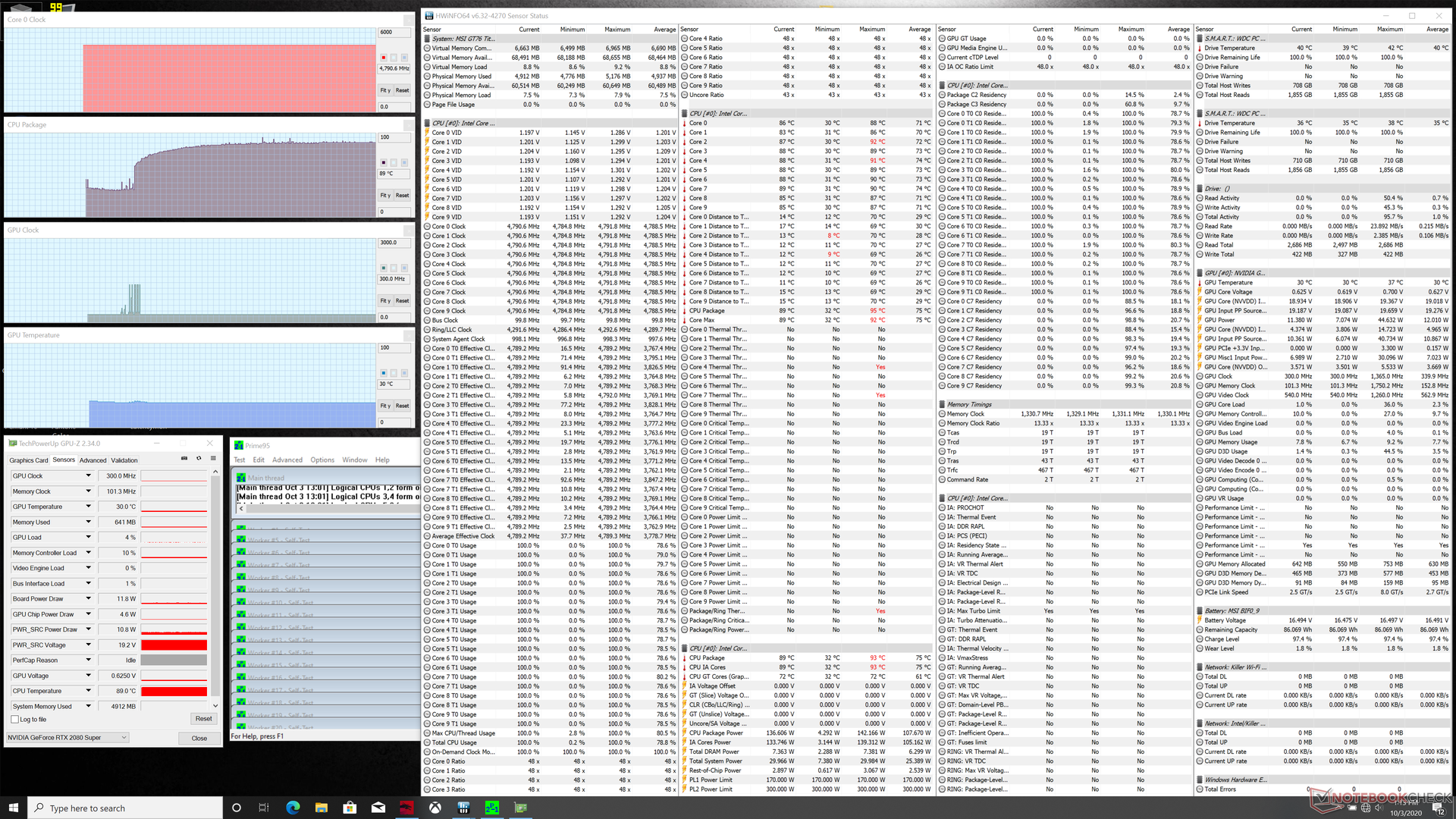The height and width of the screenshot is (819, 1456).
Task: Click the CPU Package graph maximum field 100
Action: pyautogui.click(x=394, y=137)
